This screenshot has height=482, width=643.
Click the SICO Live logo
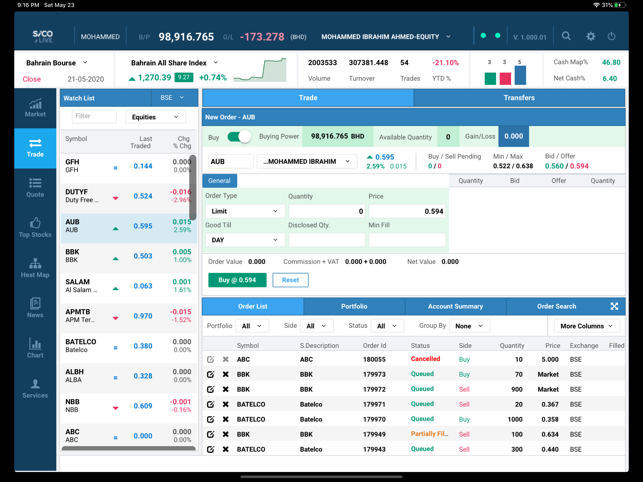tap(43, 36)
